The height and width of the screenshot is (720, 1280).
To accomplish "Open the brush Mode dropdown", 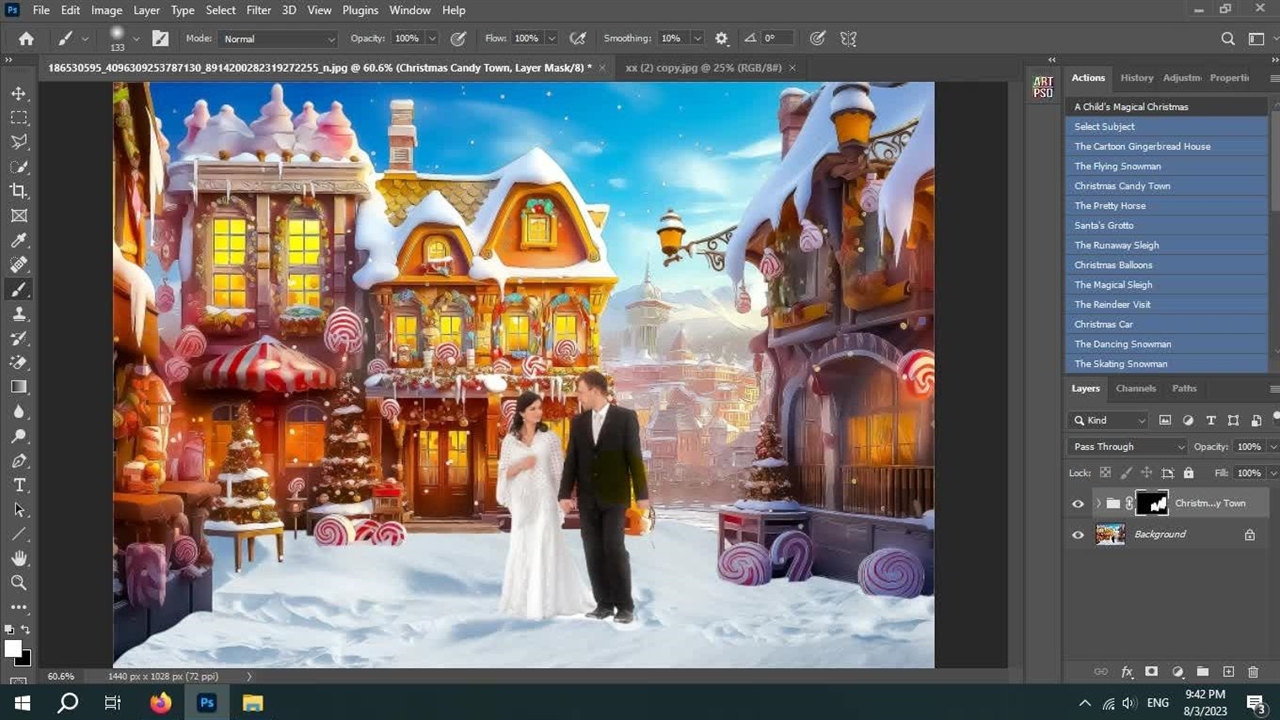I will [278, 39].
